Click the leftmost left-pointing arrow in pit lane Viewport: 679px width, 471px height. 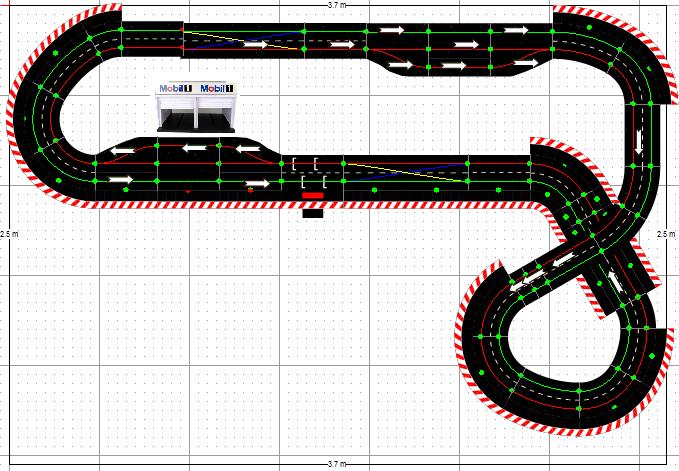click(x=125, y=152)
